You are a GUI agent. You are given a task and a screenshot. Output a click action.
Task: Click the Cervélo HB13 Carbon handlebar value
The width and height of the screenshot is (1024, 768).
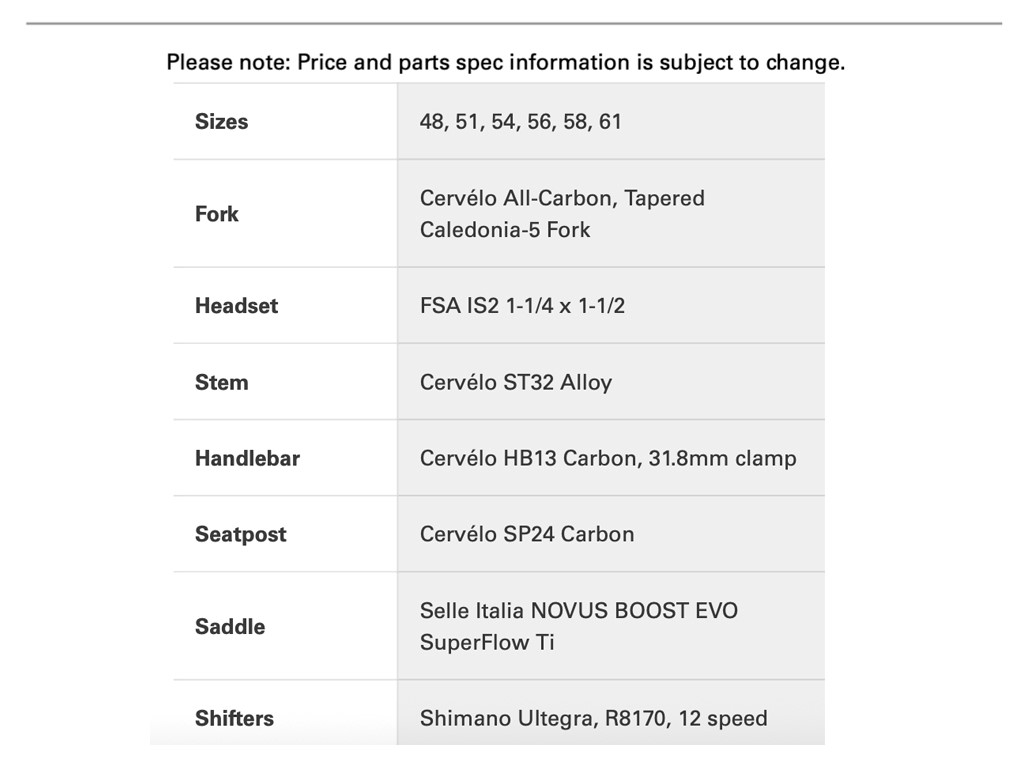608,458
